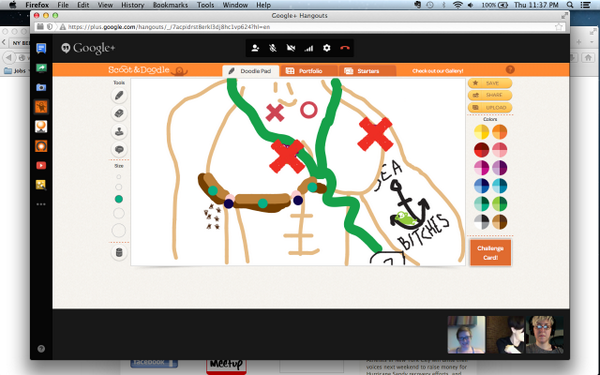Open Notification Center list icon
Viewport: 600px width, 375px height.
coord(585,5)
